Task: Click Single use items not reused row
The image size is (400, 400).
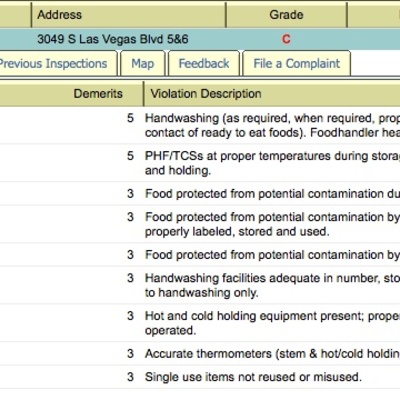Action: (200, 377)
